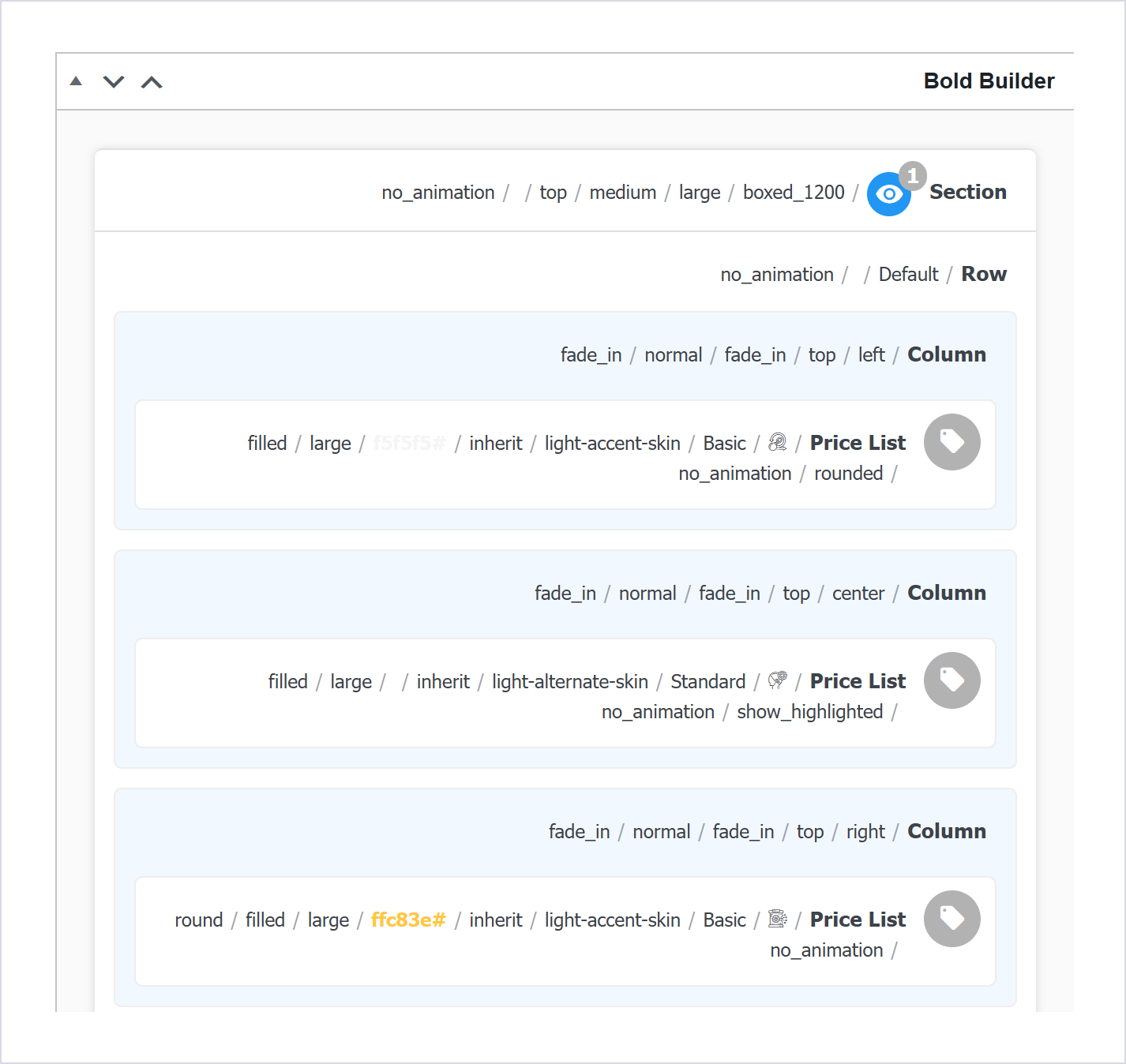Click the downward chevron in Bold Builder header
1126x1064 pixels.
tap(114, 82)
